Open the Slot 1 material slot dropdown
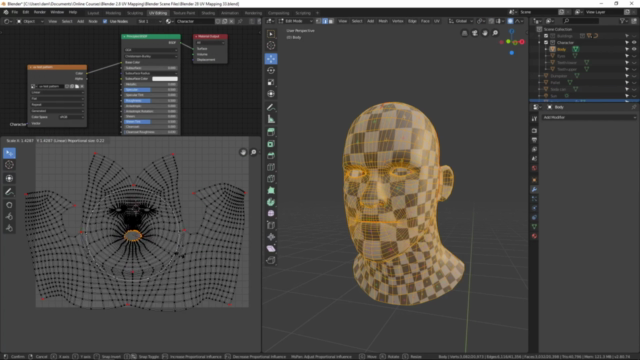The image size is (640, 360). (x=149, y=21)
